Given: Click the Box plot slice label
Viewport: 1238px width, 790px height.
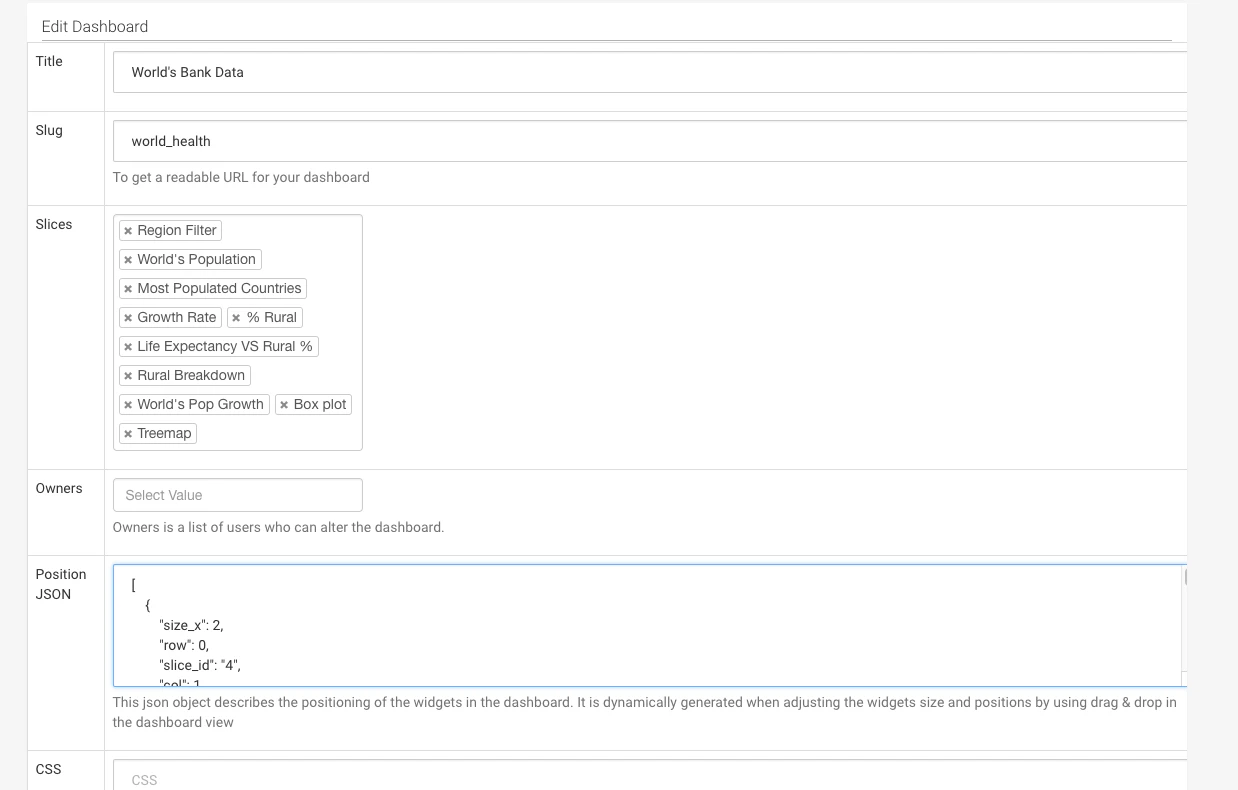Looking at the screenshot, I should 320,404.
